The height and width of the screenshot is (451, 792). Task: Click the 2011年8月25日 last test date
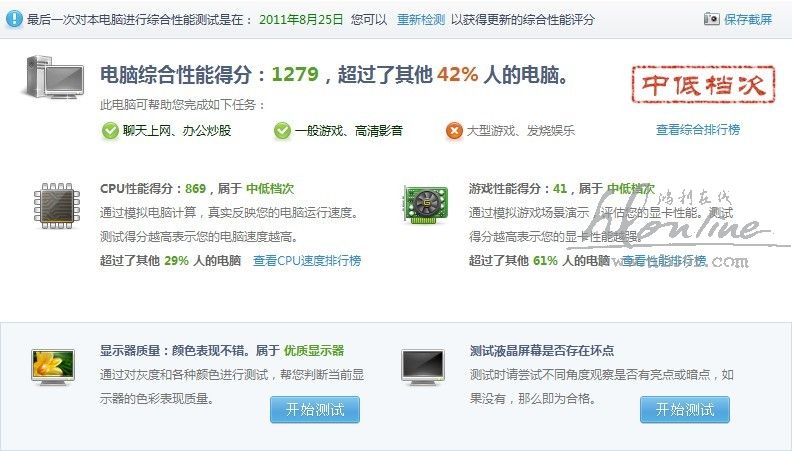[x=301, y=20]
